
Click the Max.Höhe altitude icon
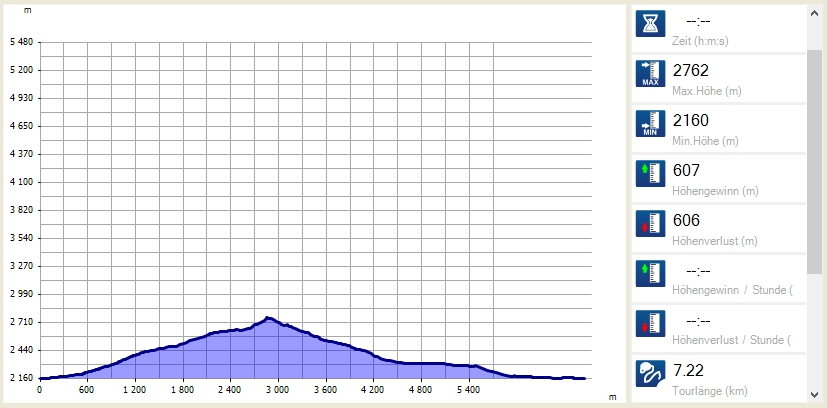coord(650,74)
